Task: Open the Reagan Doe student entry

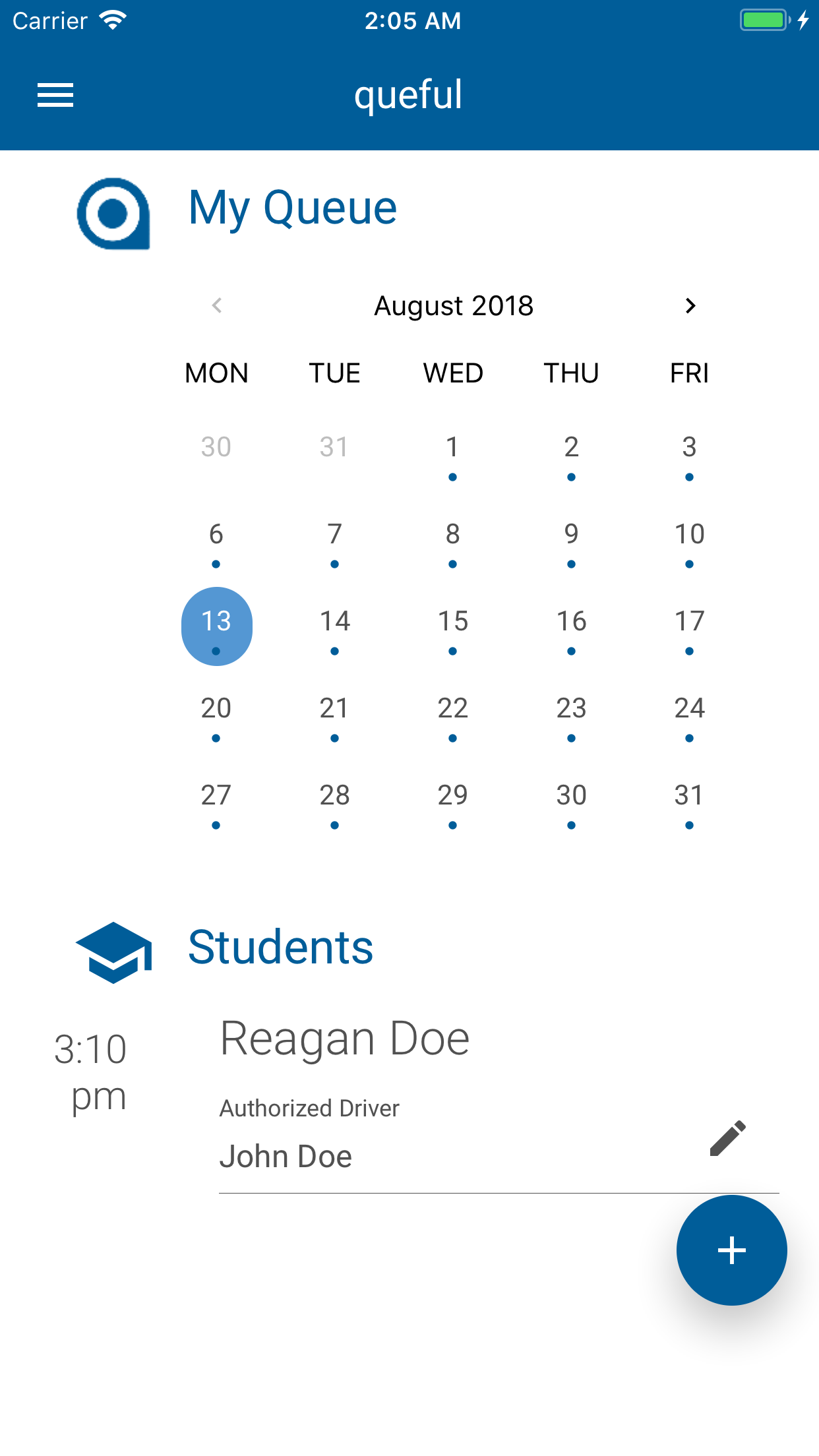Action: [344, 1039]
